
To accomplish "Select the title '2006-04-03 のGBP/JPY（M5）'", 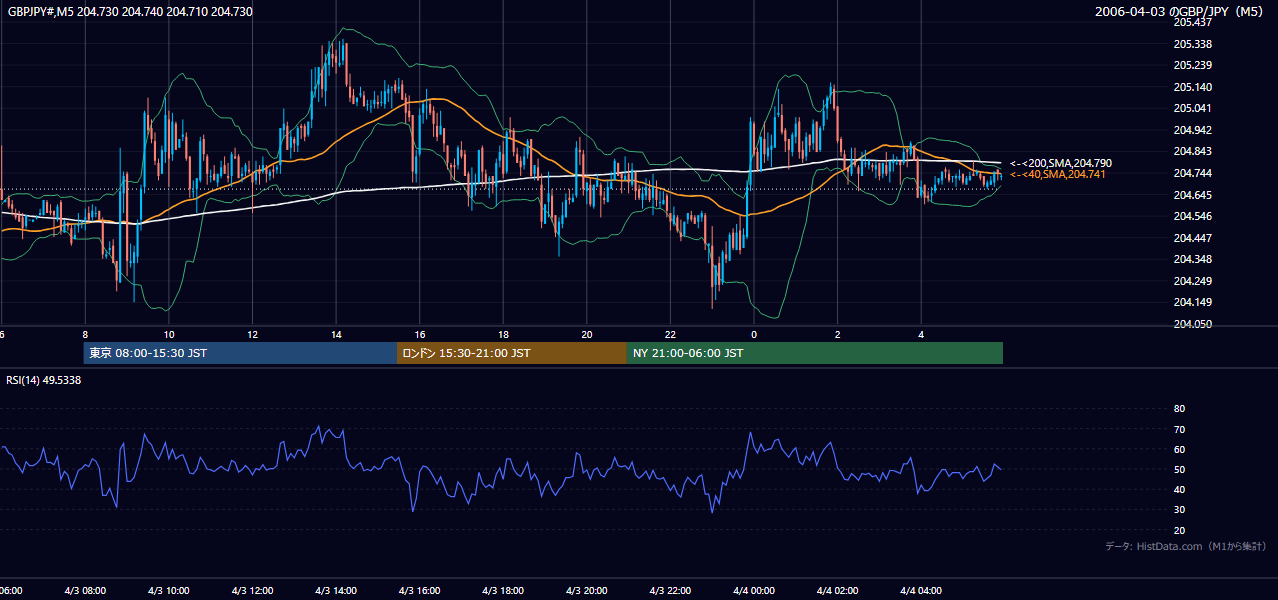I will pos(1181,11).
